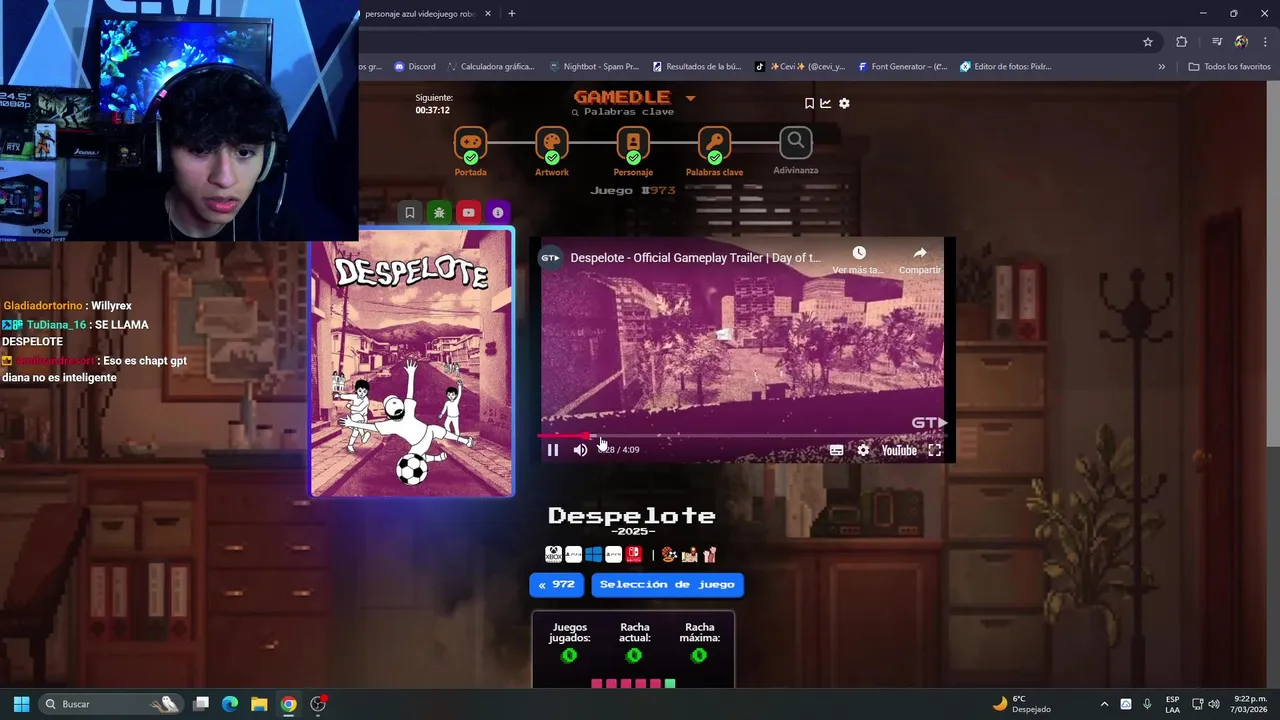
Task: Click the green bug report button
Action: click(x=439, y=212)
